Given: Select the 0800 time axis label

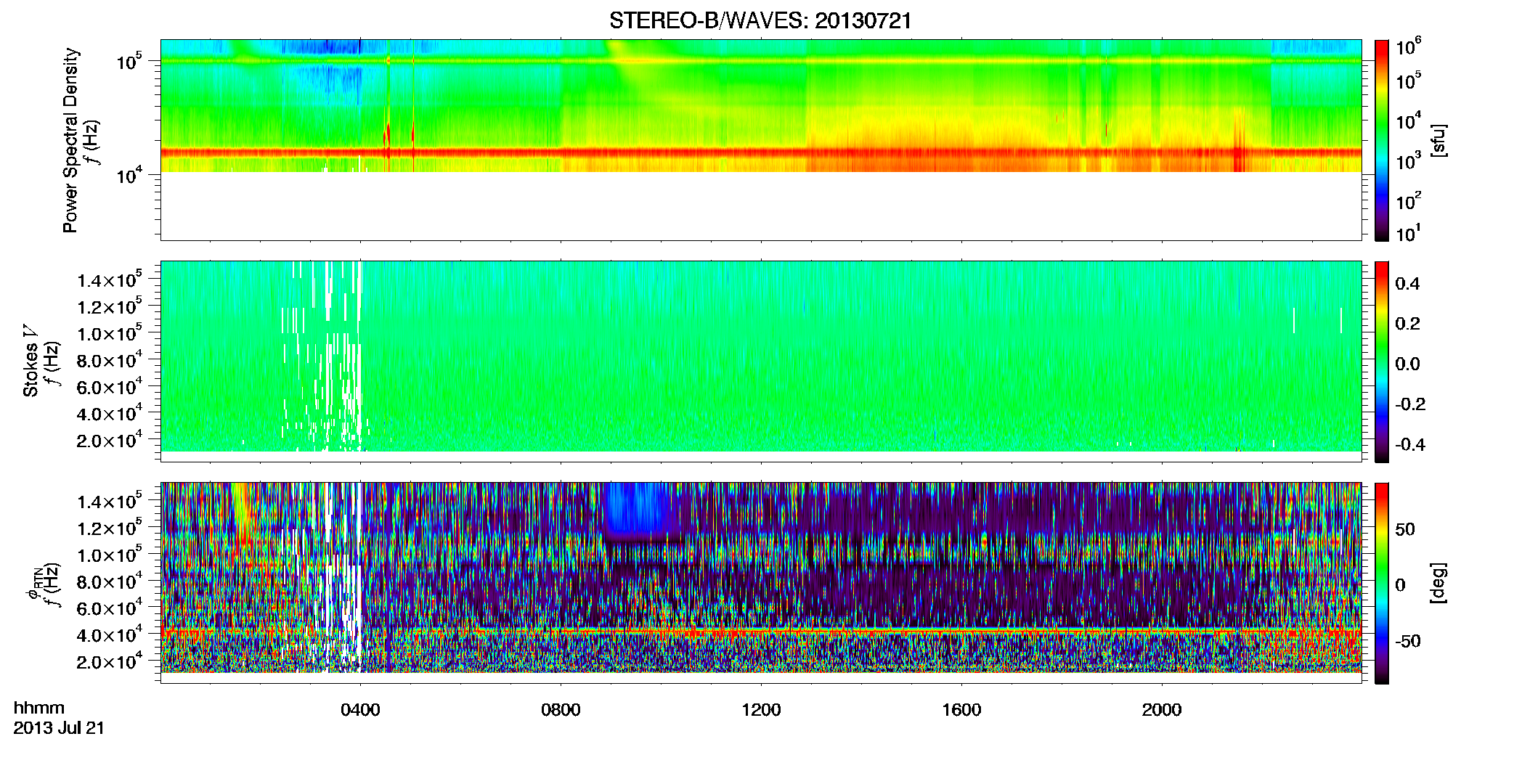Looking at the screenshot, I should tap(561, 709).
